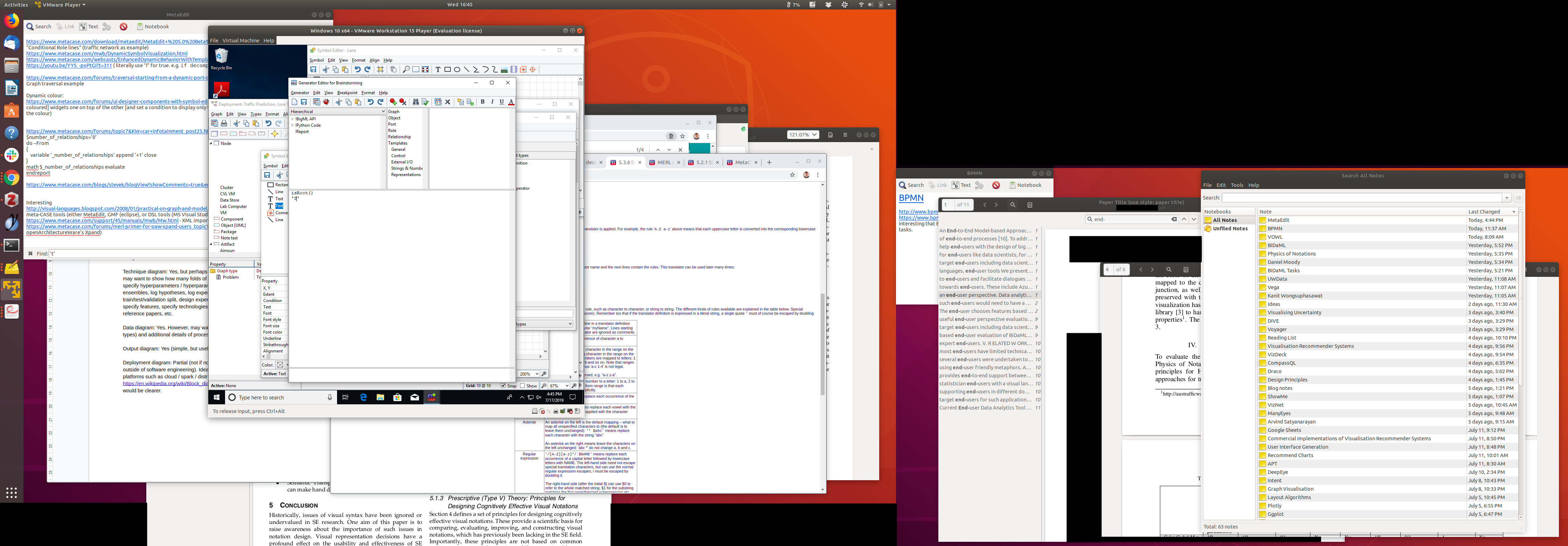The width and height of the screenshot is (1568, 546).
Task: Click the print icon in Deployment window
Action: point(224,124)
